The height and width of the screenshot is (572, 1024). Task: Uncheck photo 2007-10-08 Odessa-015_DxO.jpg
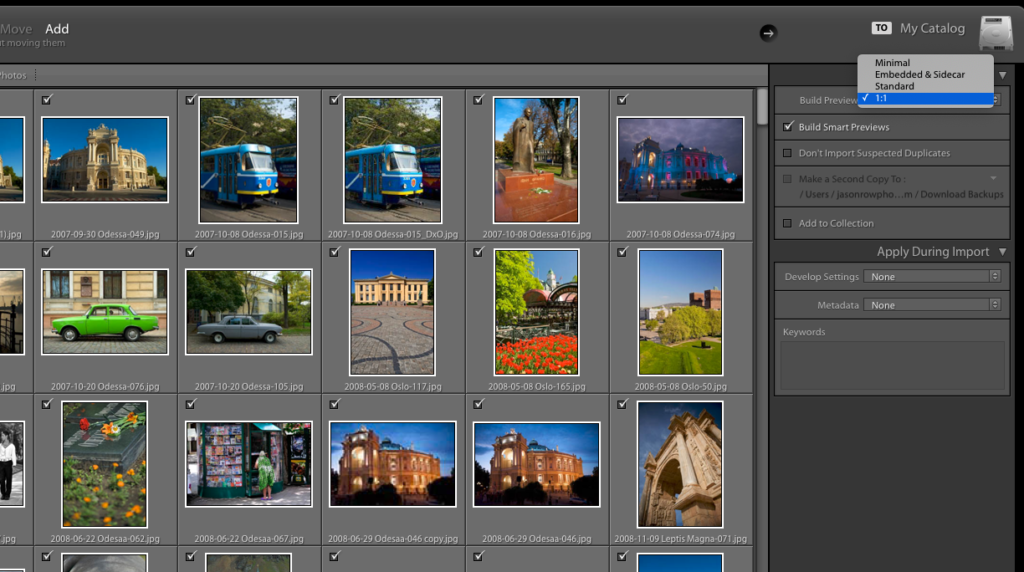(334, 100)
